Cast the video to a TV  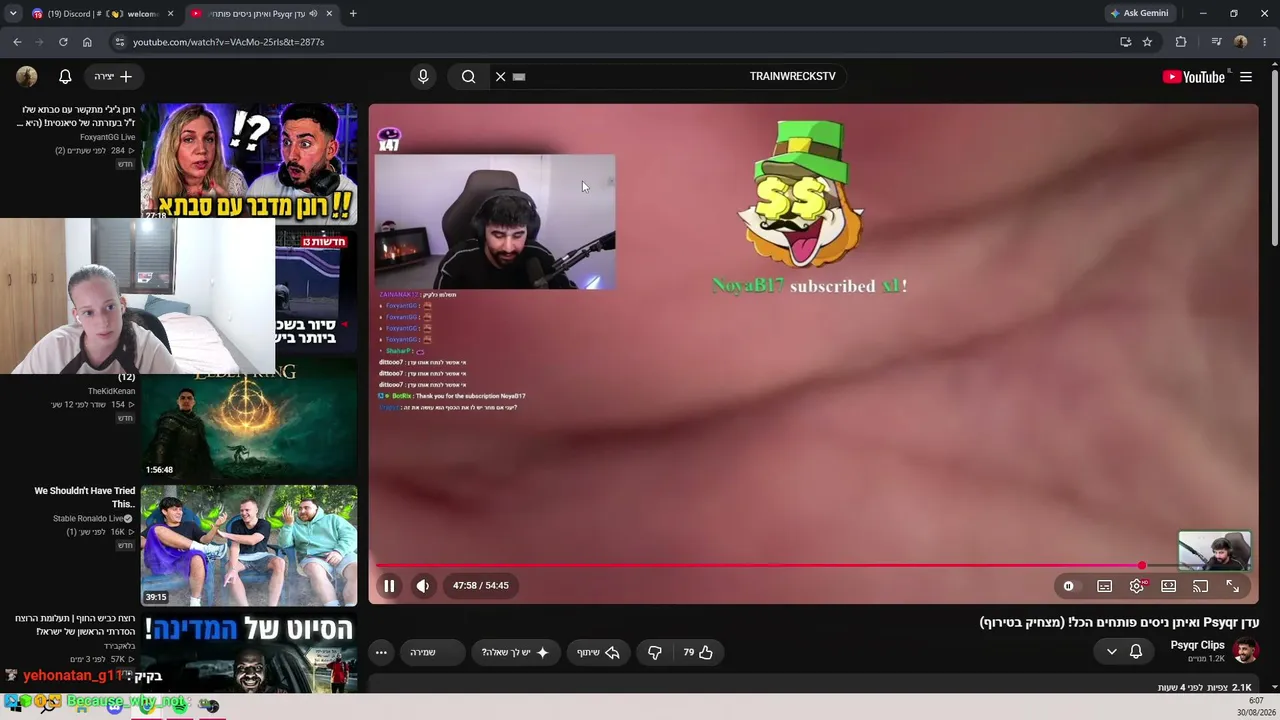point(1200,586)
